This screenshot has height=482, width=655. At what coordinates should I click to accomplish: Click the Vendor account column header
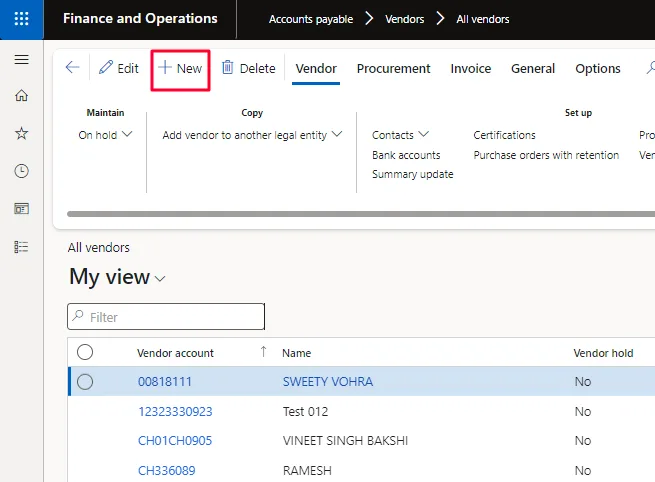175,353
